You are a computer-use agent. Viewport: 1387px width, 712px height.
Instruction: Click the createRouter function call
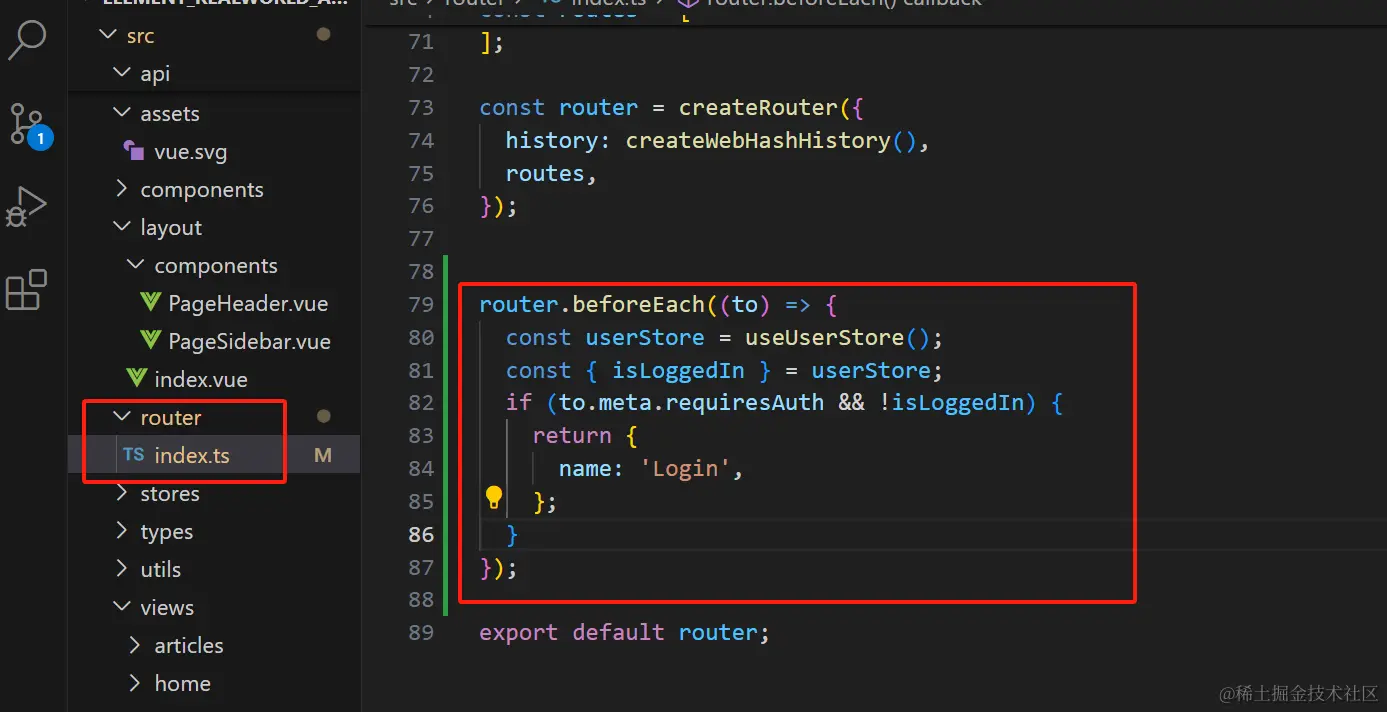(x=758, y=107)
